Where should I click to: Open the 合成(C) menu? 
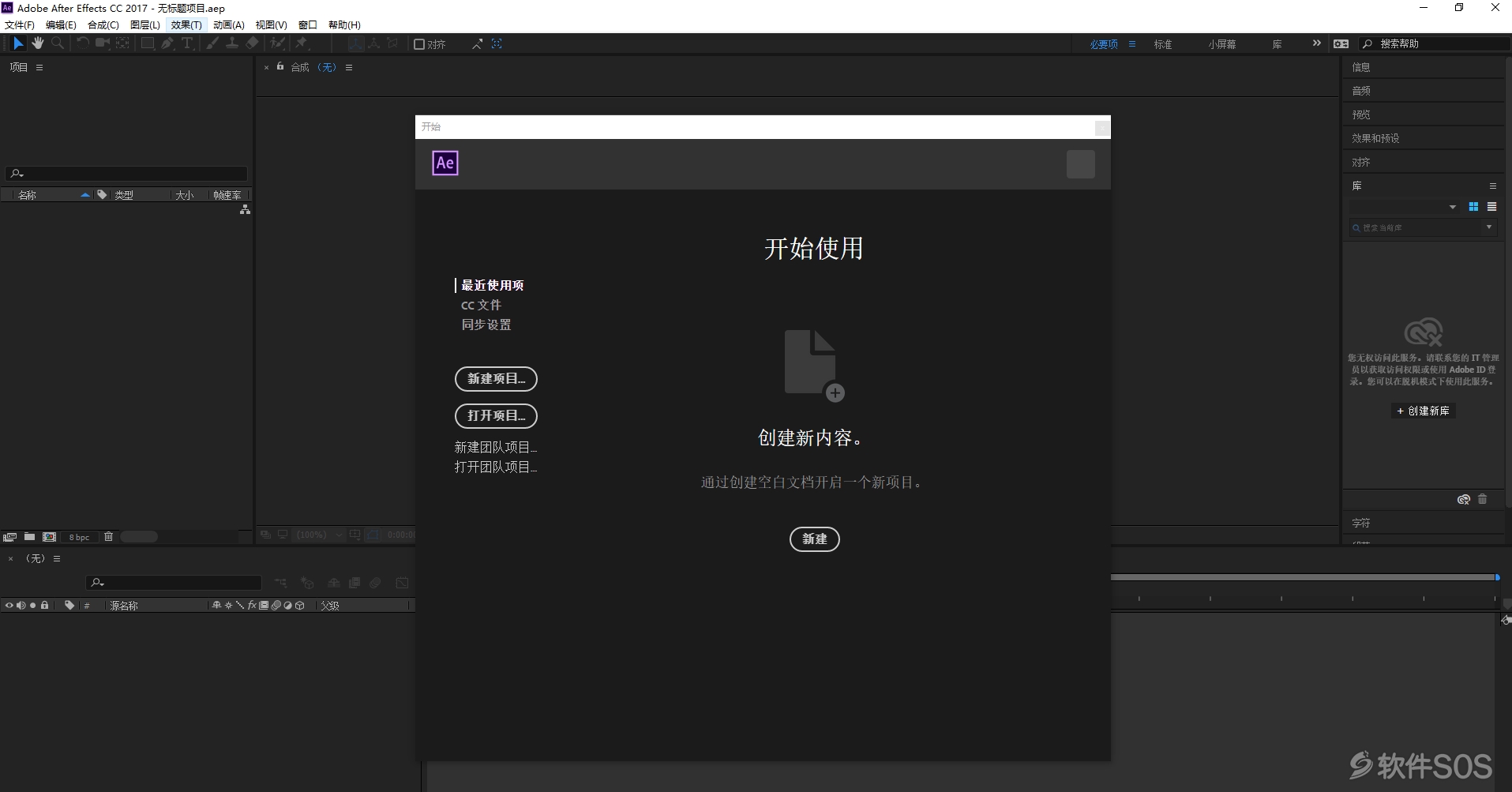[x=103, y=25]
